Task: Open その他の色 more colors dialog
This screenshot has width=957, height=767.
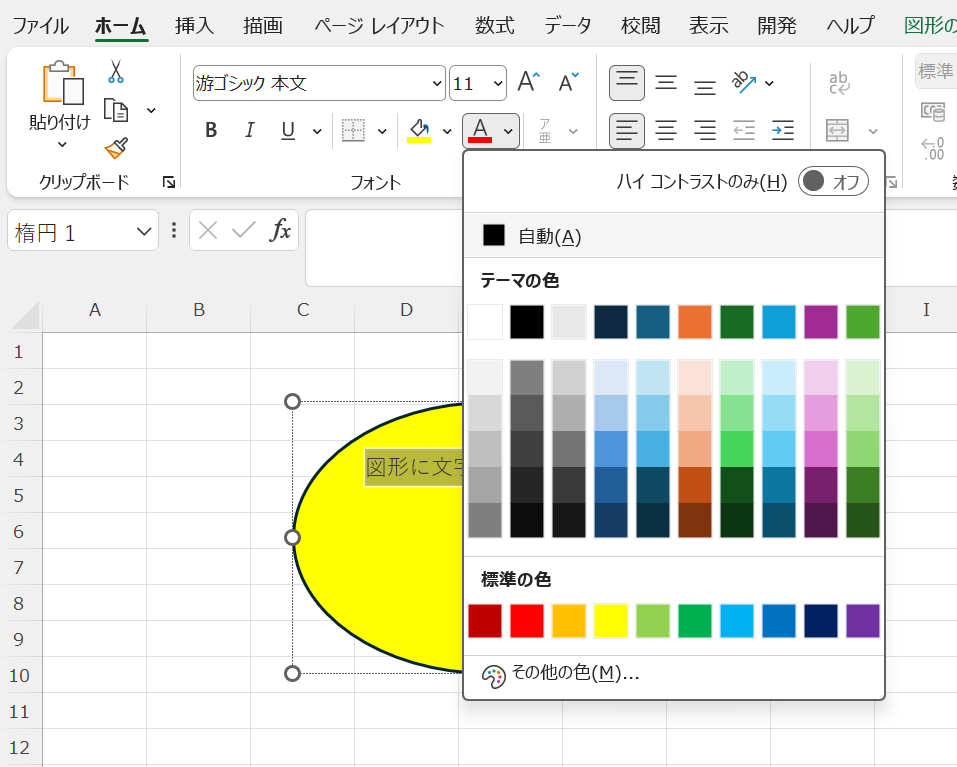Action: coord(575,674)
